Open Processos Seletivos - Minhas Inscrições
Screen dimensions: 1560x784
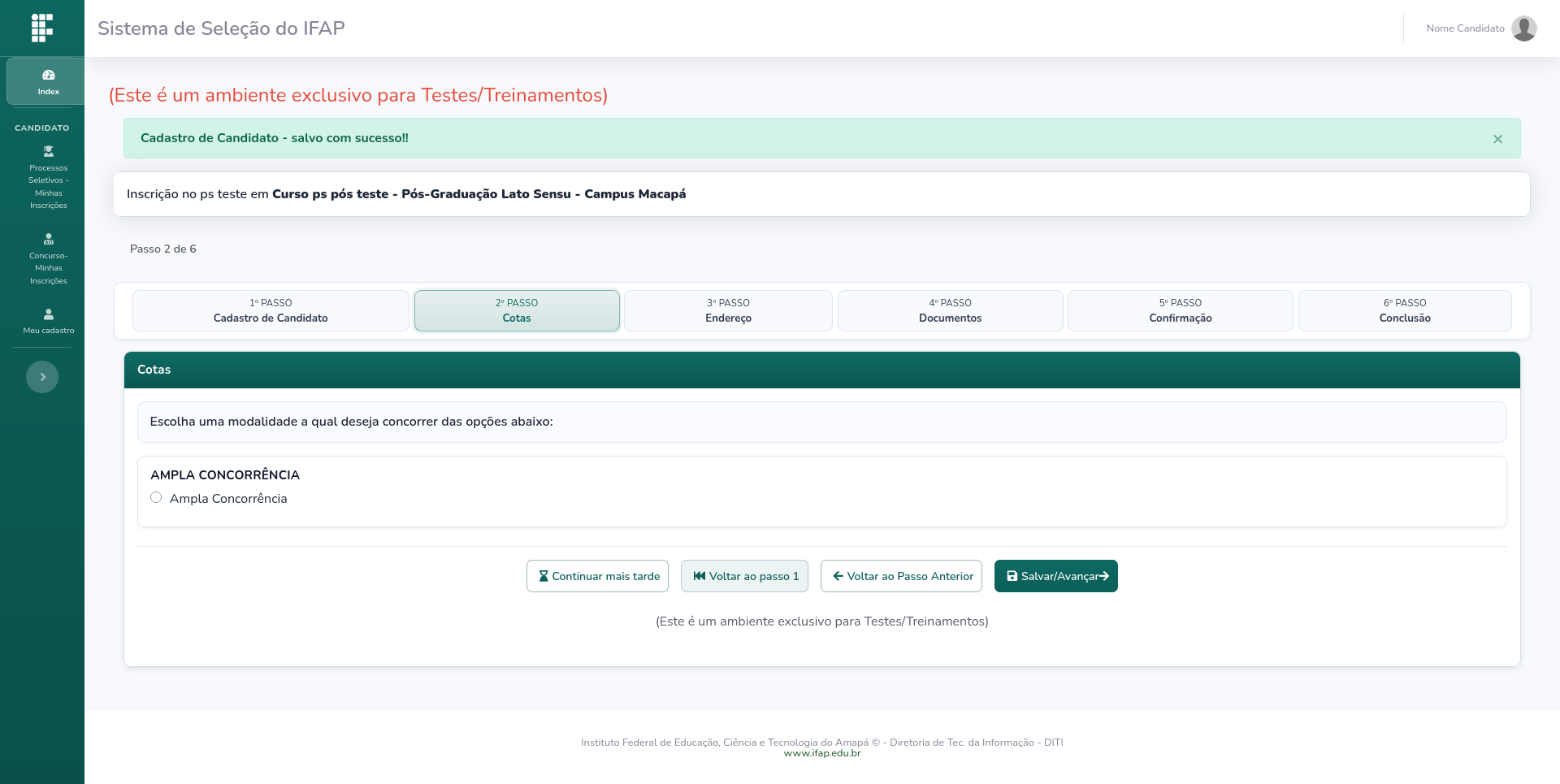(x=49, y=177)
